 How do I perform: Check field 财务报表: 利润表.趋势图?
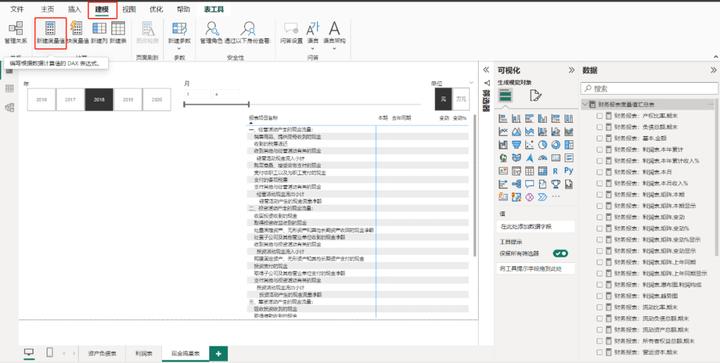click(600, 296)
